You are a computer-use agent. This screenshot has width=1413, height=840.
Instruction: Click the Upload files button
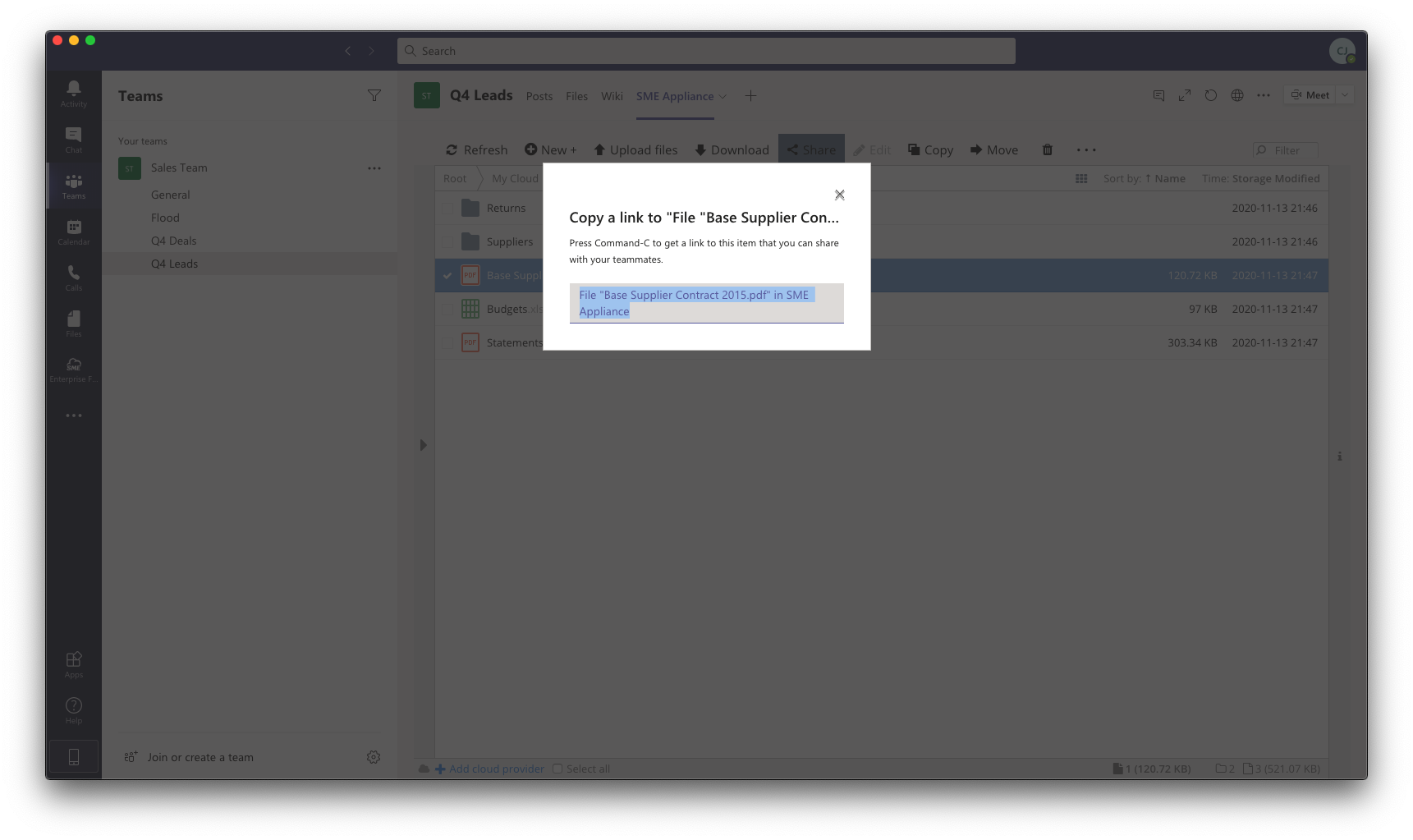635,149
